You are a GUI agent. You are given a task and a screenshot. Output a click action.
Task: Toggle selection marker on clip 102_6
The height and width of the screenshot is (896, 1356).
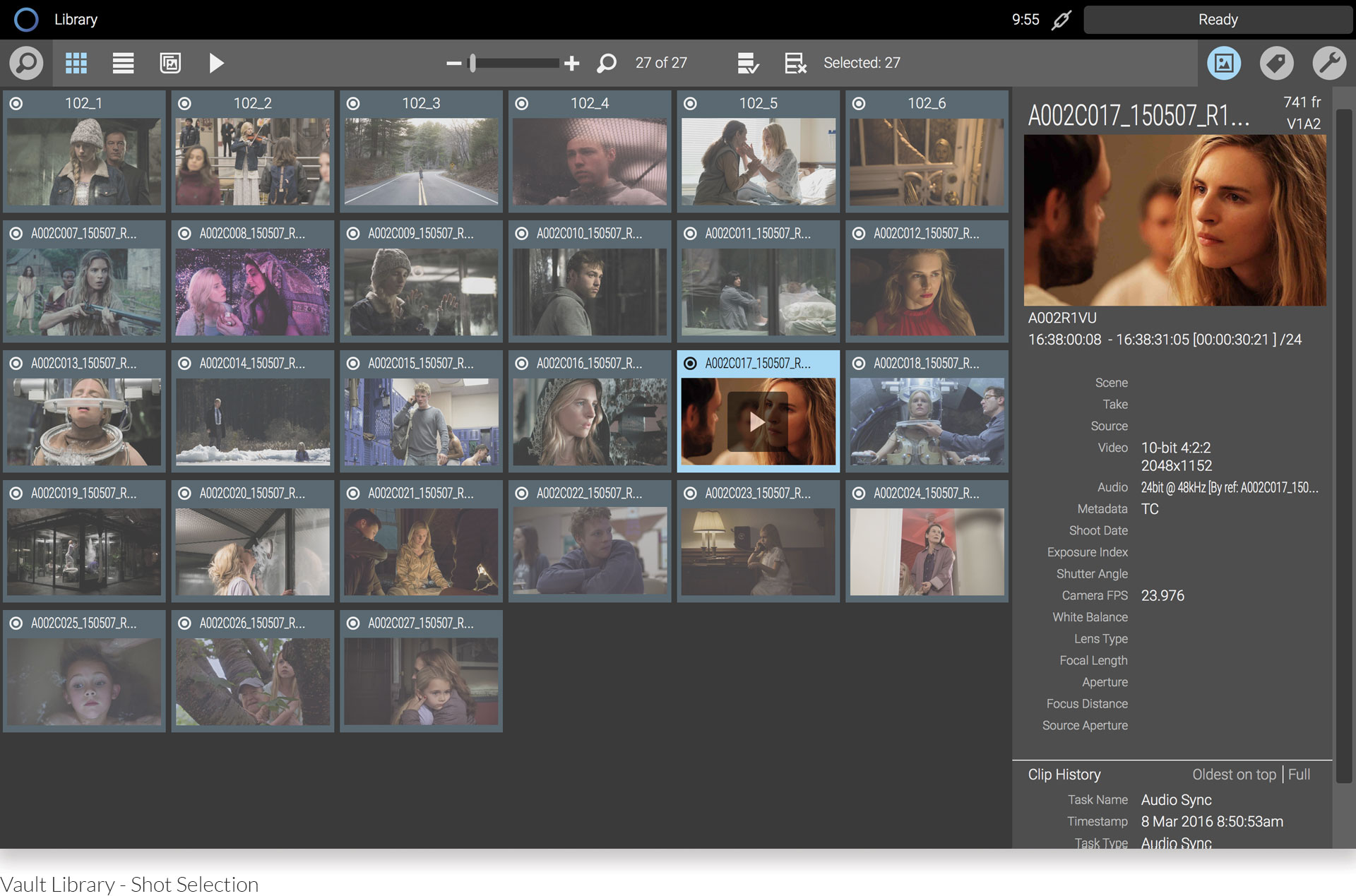[x=859, y=104]
